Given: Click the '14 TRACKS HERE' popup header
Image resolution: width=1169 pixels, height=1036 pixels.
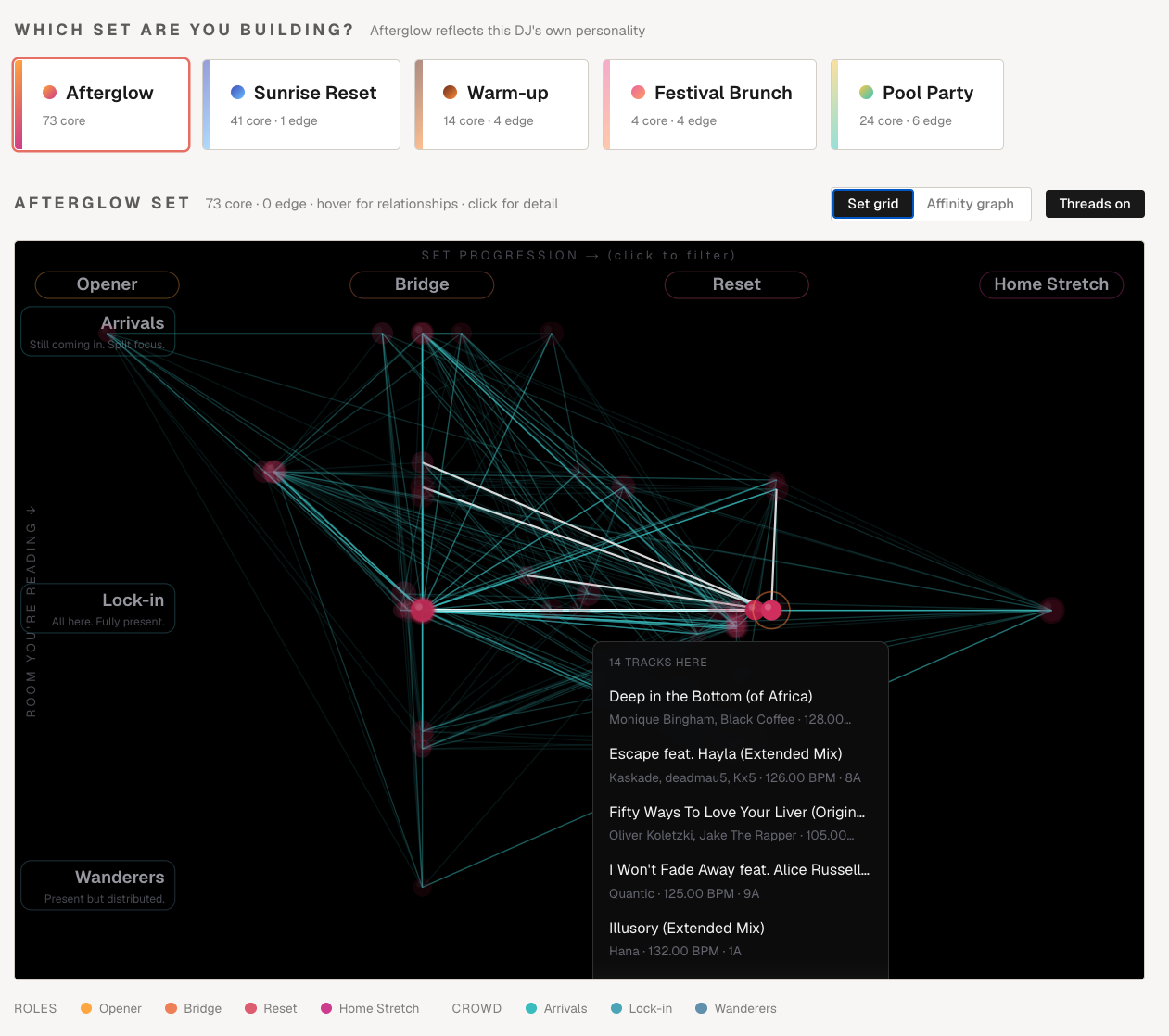Looking at the screenshot, I should pyautogui.click(x=658, y=663).
